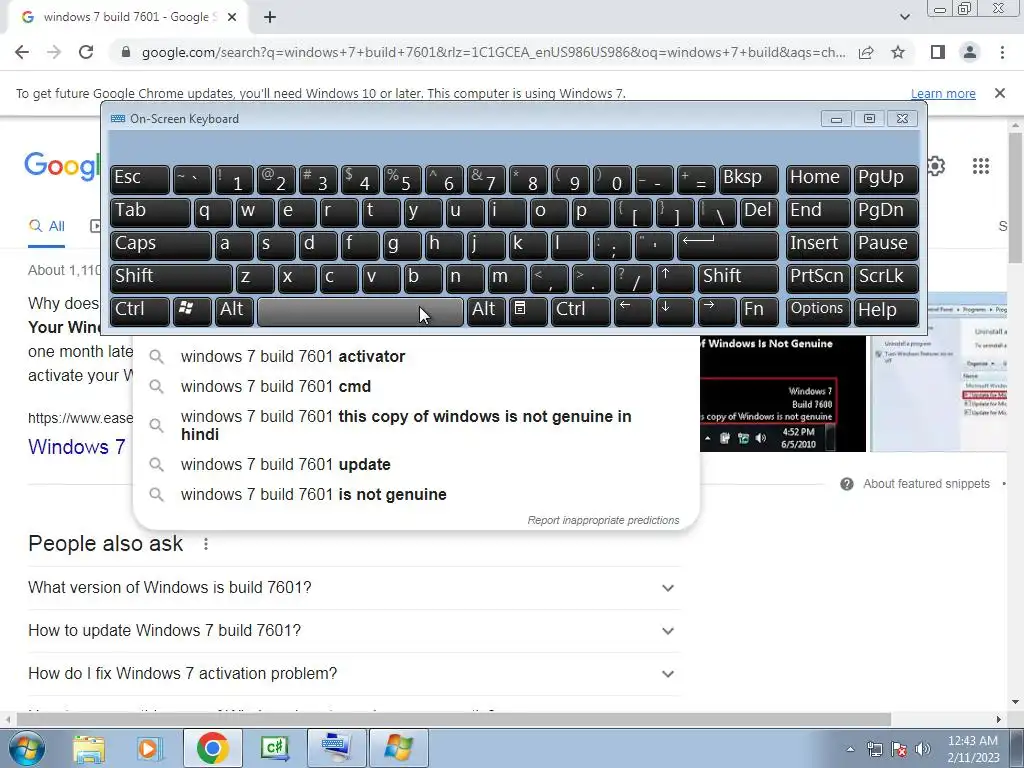Click Report inappropriate predictions link

pyautogui.click(x=603, y=520)
